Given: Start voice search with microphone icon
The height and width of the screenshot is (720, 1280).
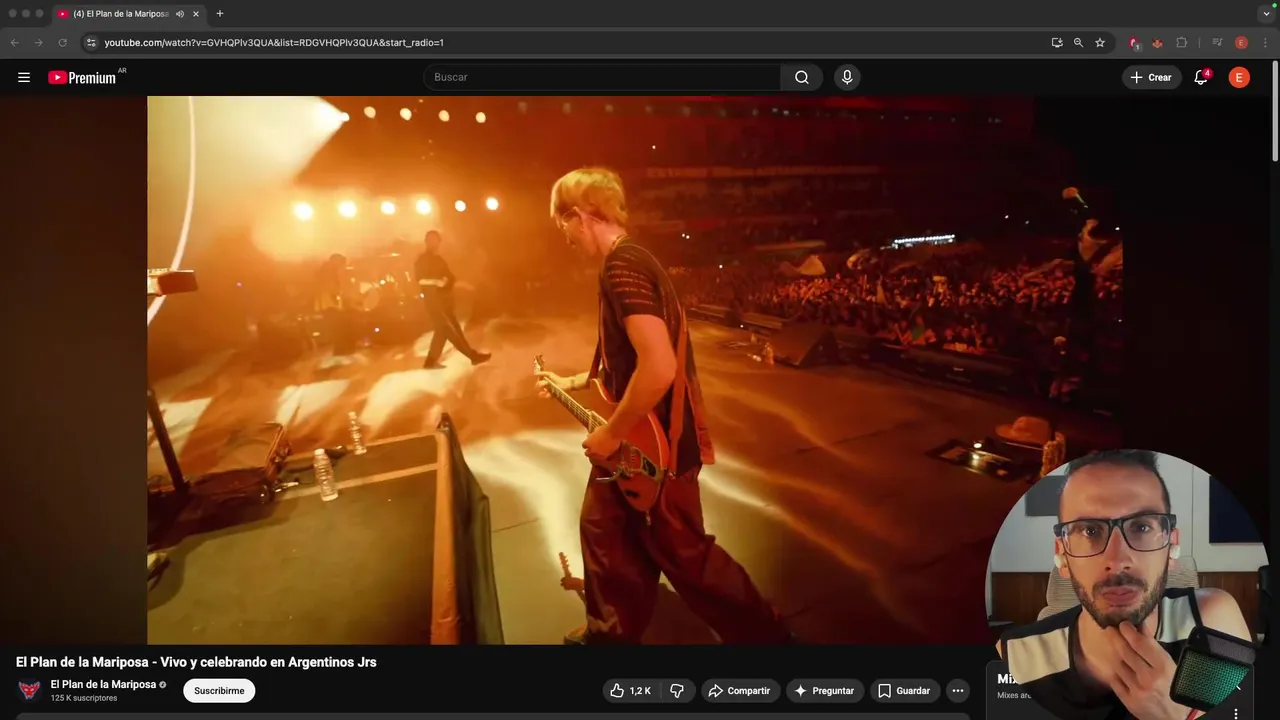Looking at the screenshot, I should (847, 77).
